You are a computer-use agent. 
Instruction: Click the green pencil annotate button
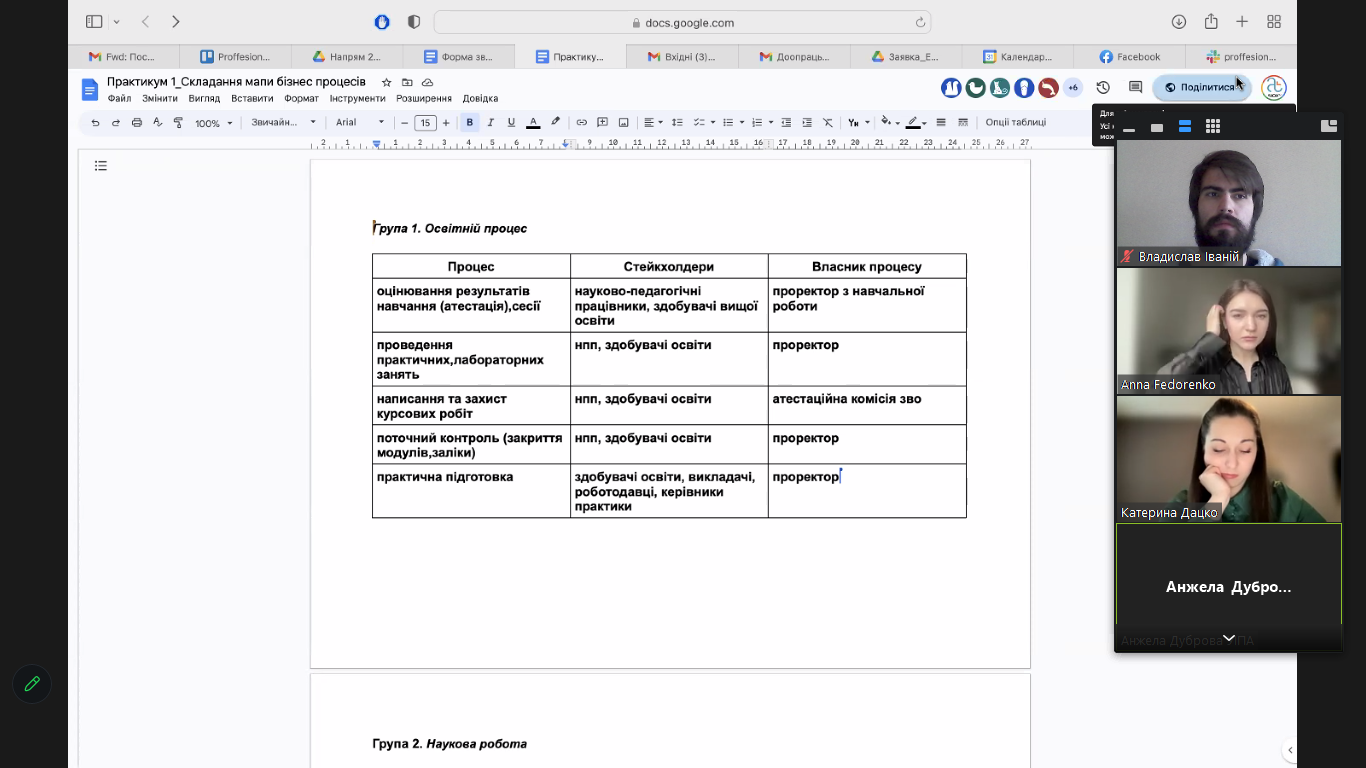click(32, 684)
